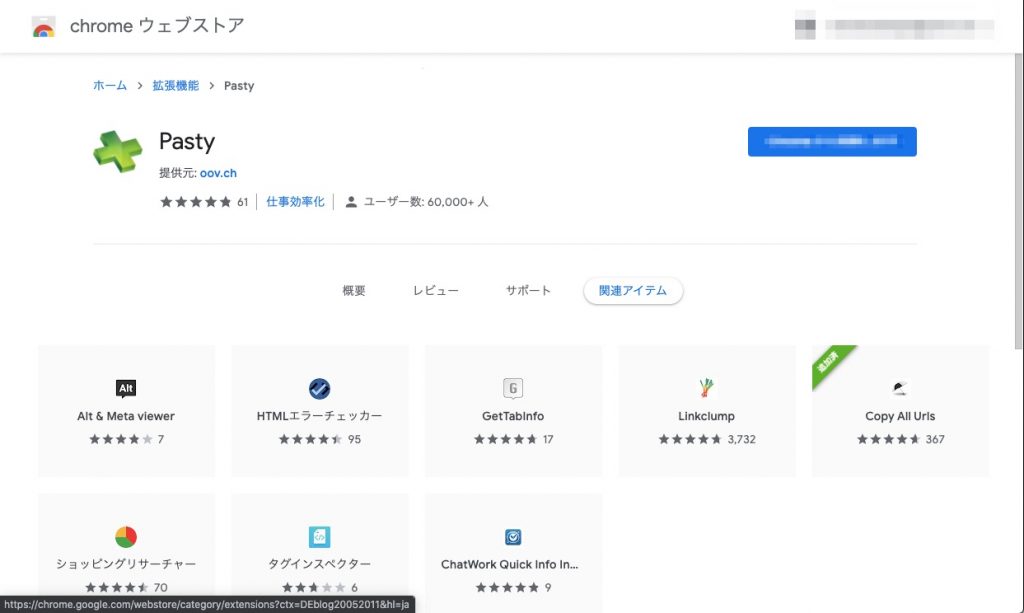Open the GetTabInfo card title
The image size is (1024, 613).
point(513,416)
